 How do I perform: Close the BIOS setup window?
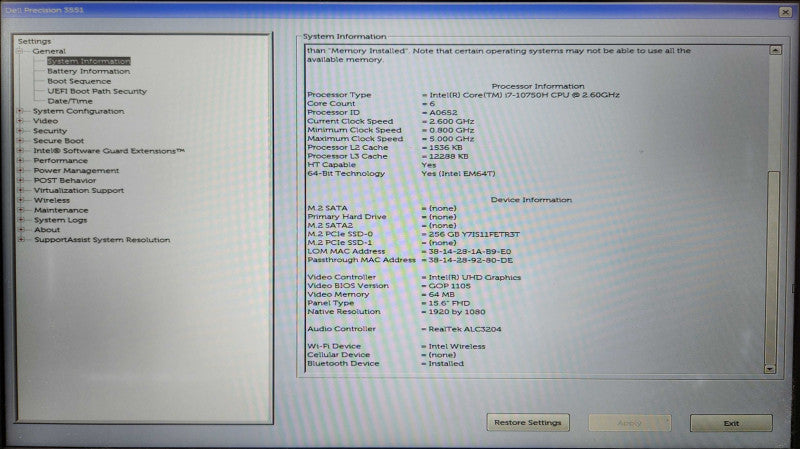(x=785, y=11)
